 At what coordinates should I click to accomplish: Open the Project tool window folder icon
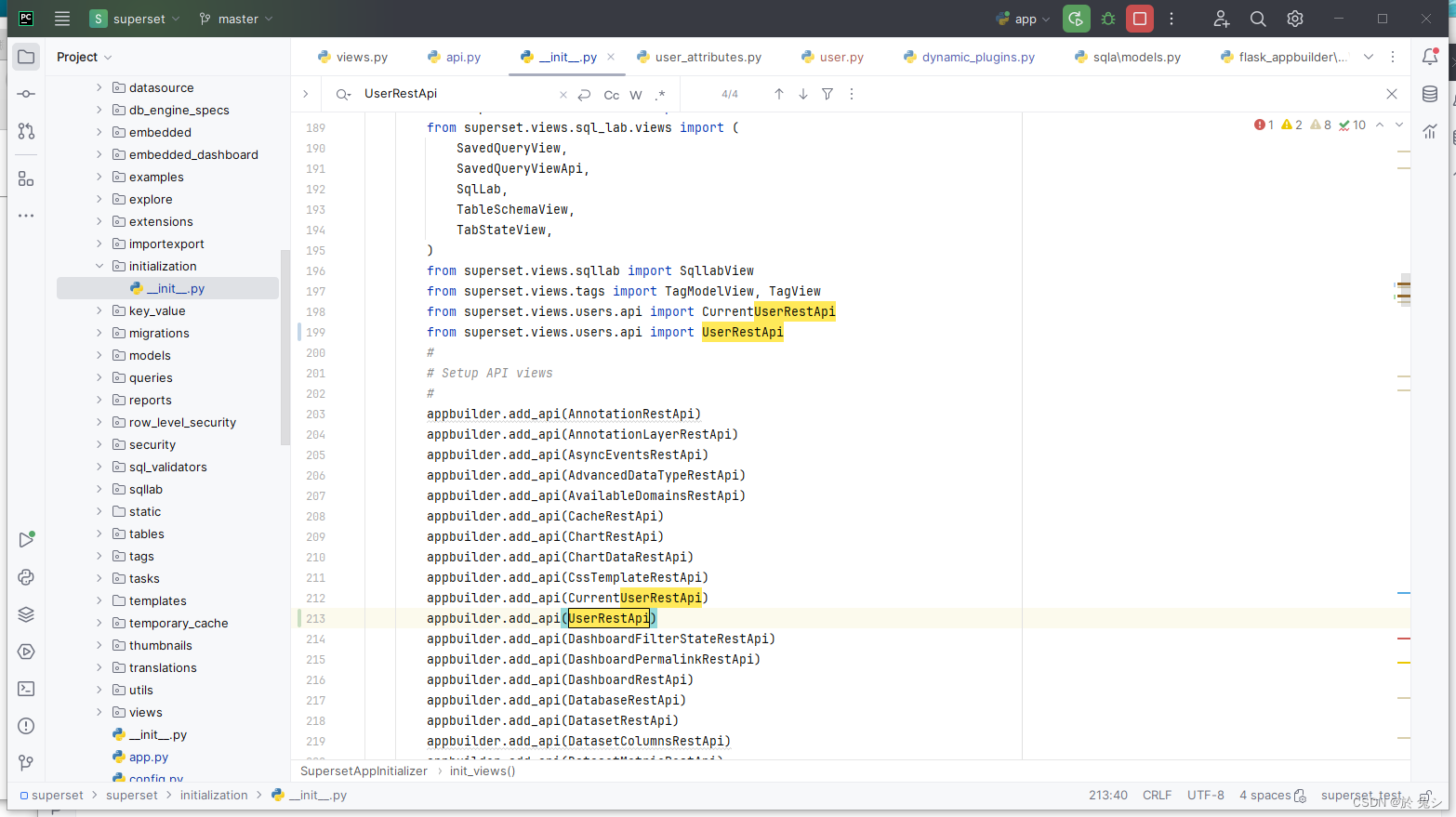(x=26, y=57)
